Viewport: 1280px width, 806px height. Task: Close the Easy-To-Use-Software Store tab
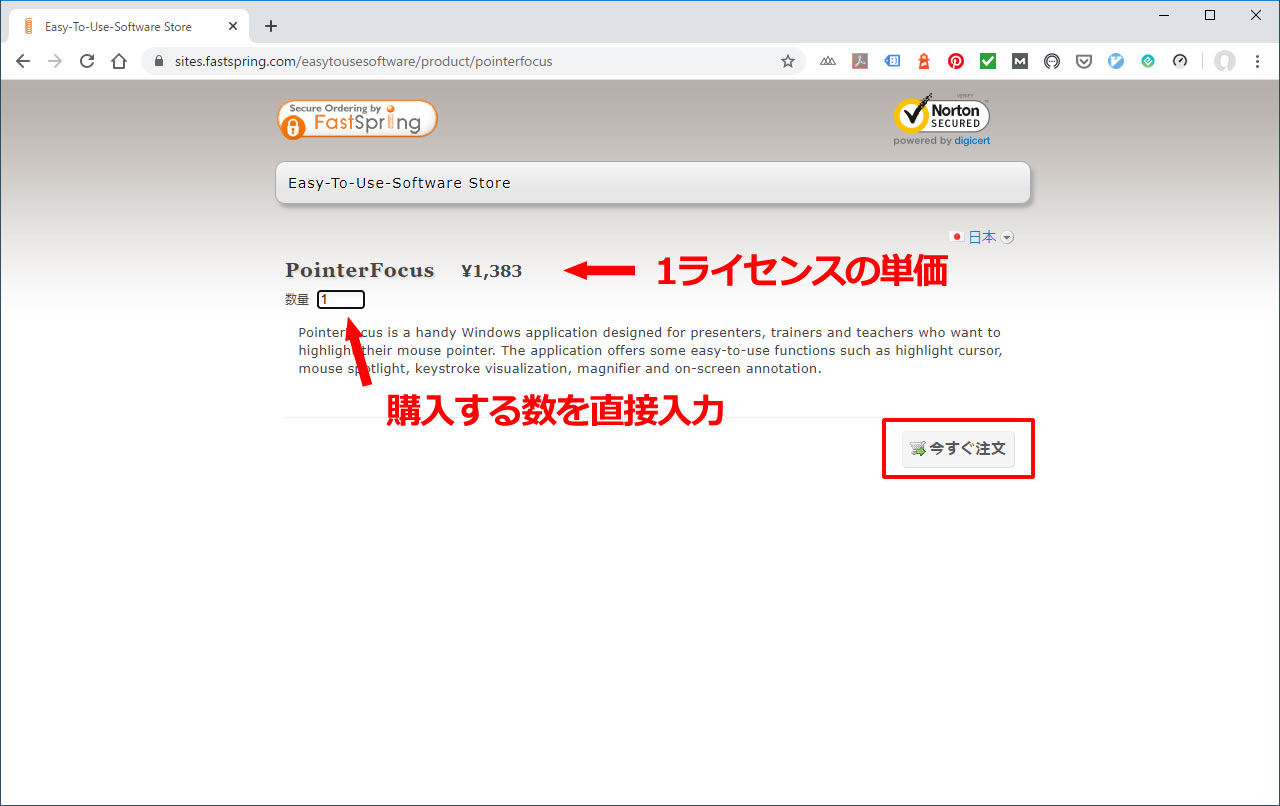pos(233,26)
